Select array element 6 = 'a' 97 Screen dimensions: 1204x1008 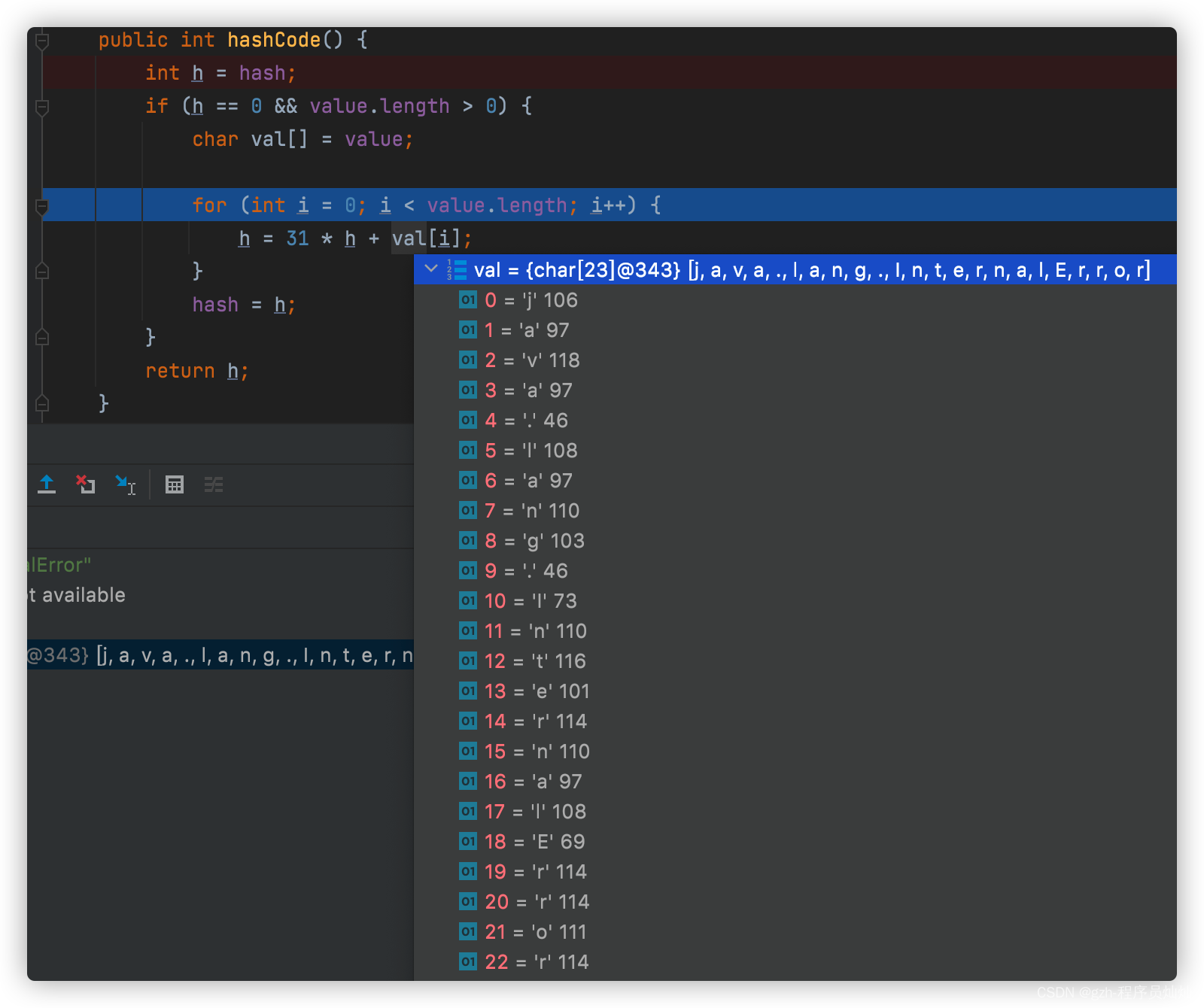tap(795, 481)
